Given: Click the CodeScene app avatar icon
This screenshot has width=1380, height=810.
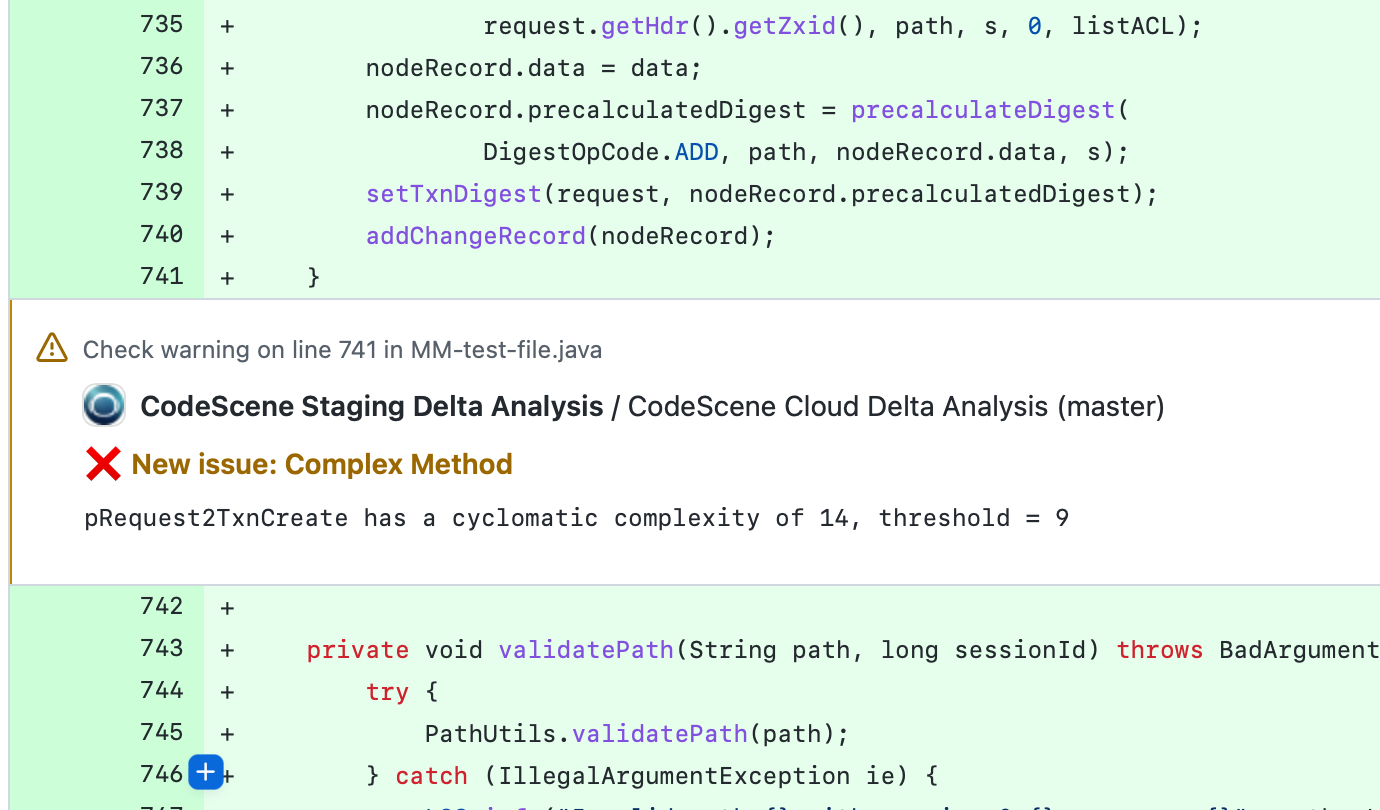Looking at the screenshot, I should tap(104, 406).
